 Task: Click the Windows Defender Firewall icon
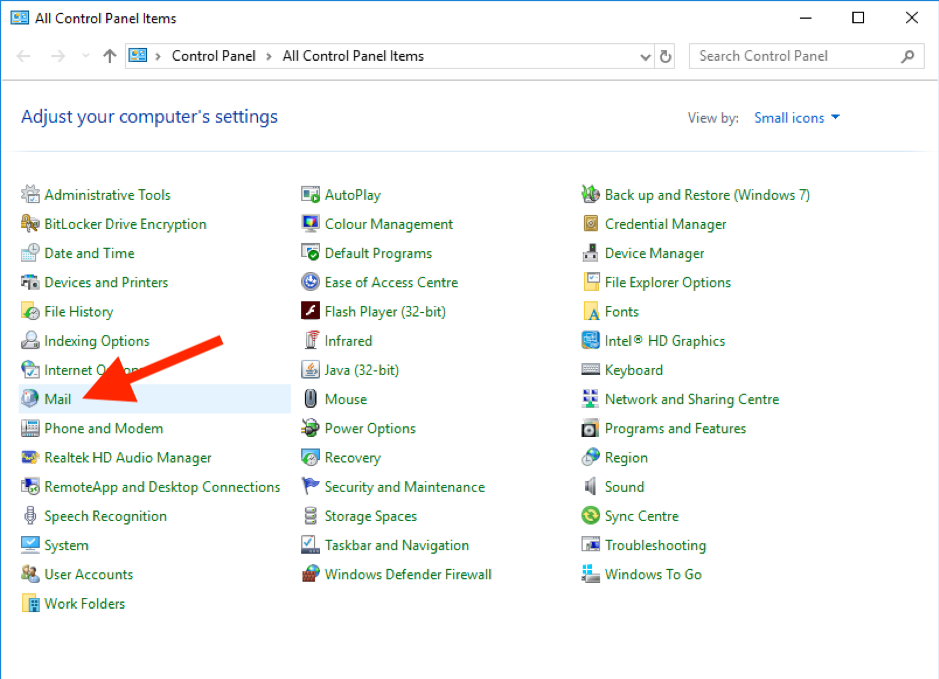pos(310,574)
